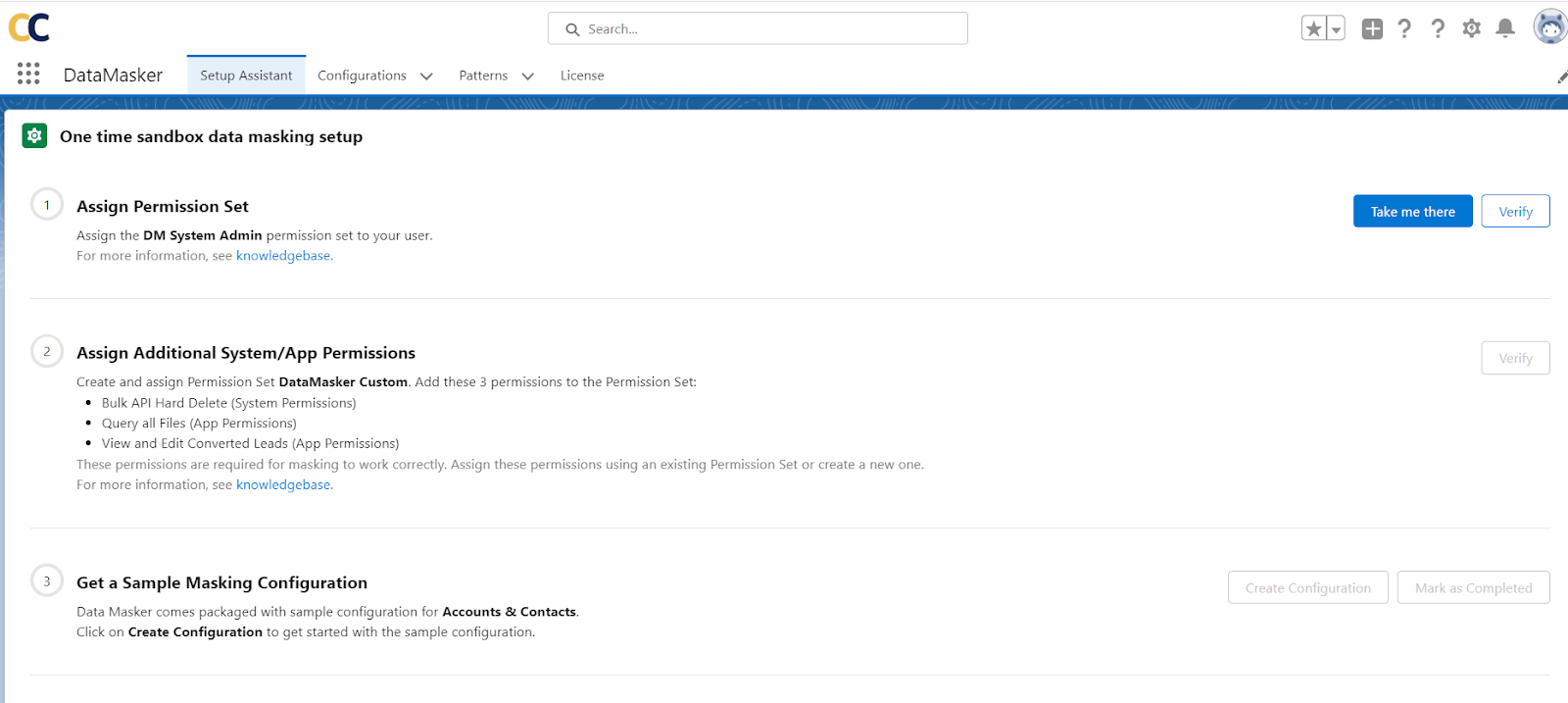The height and width of the screenshot is (703, 1568).
Task: Click the CC logo icon
Action: tap(29, 27)
